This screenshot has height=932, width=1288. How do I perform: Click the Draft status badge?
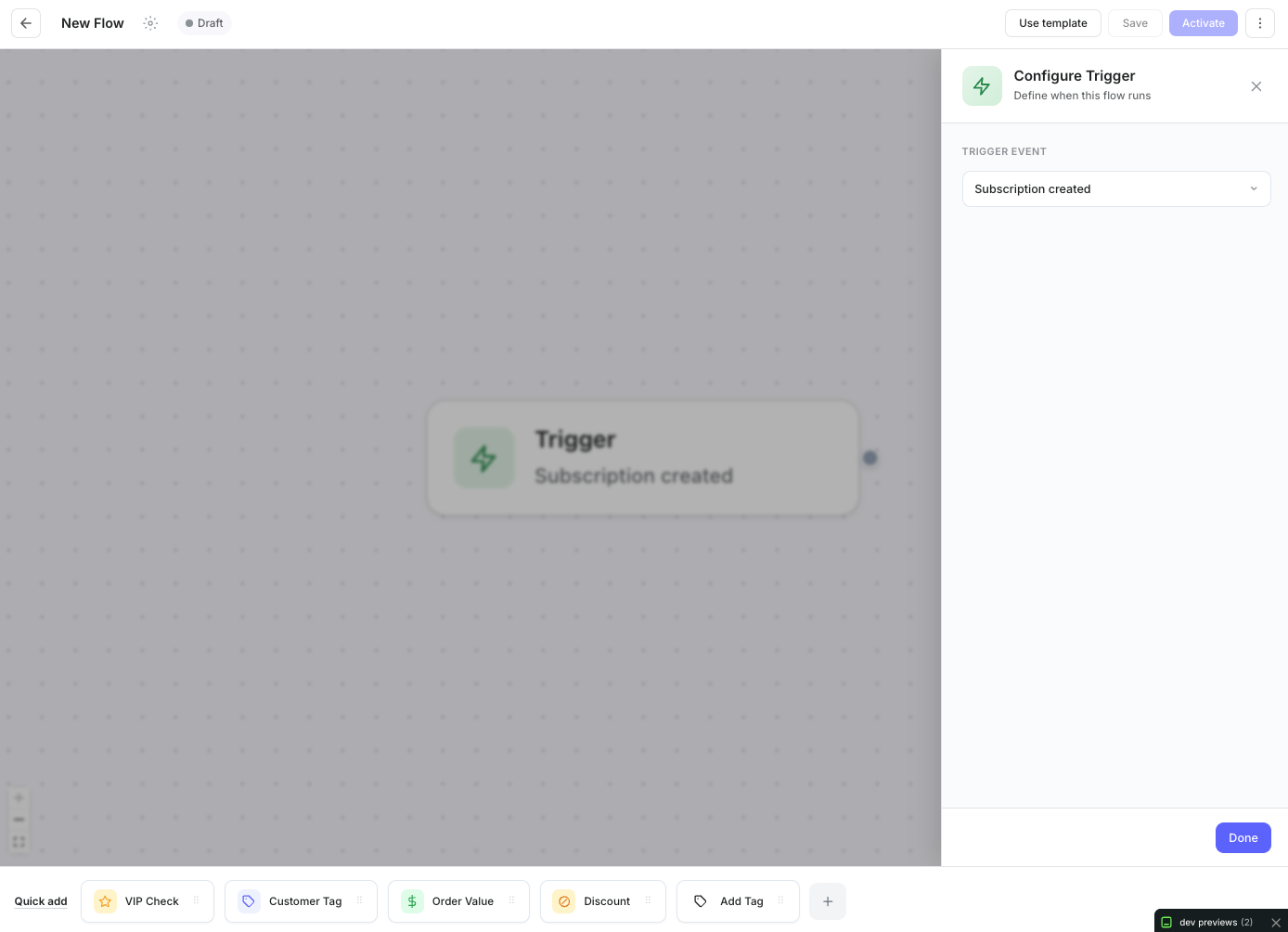204,23
